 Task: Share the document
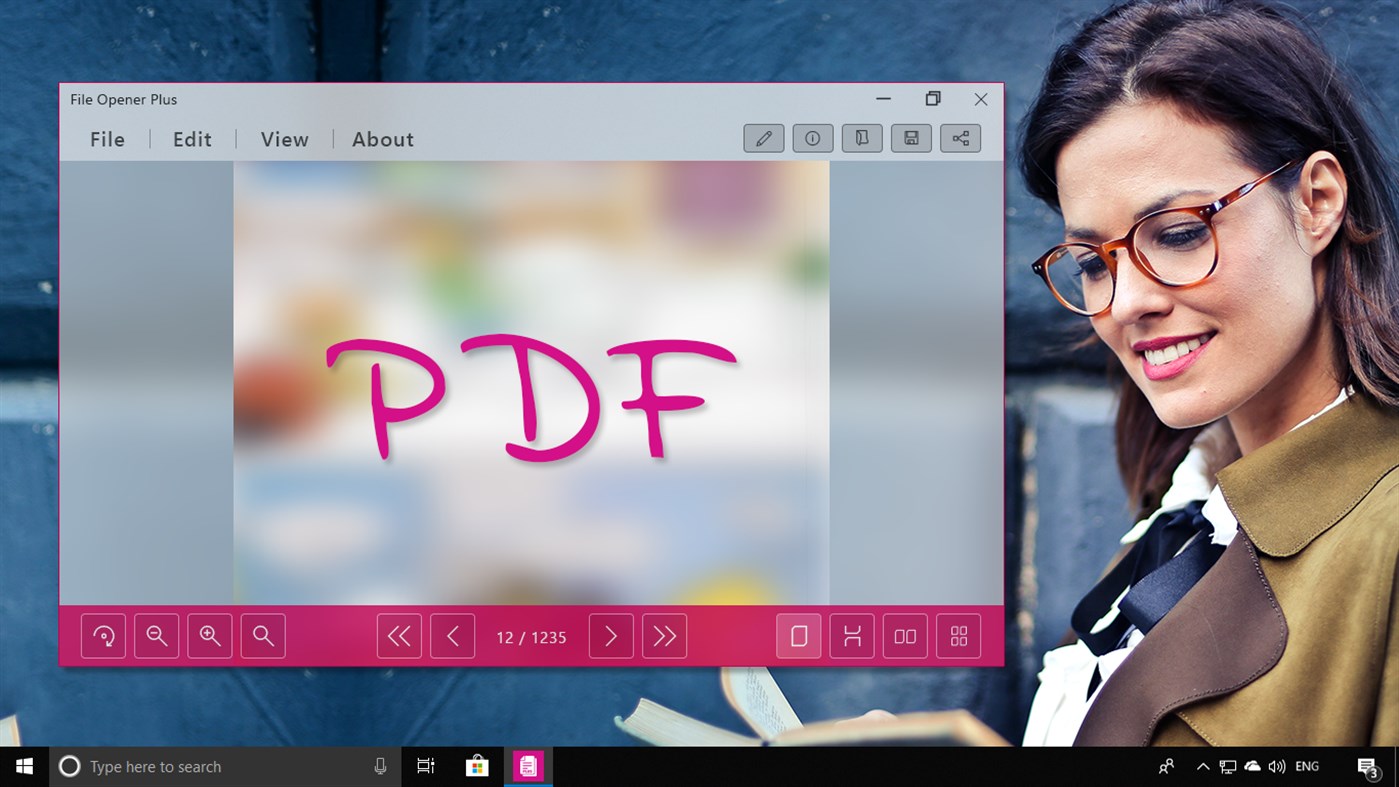coord(959,138)
